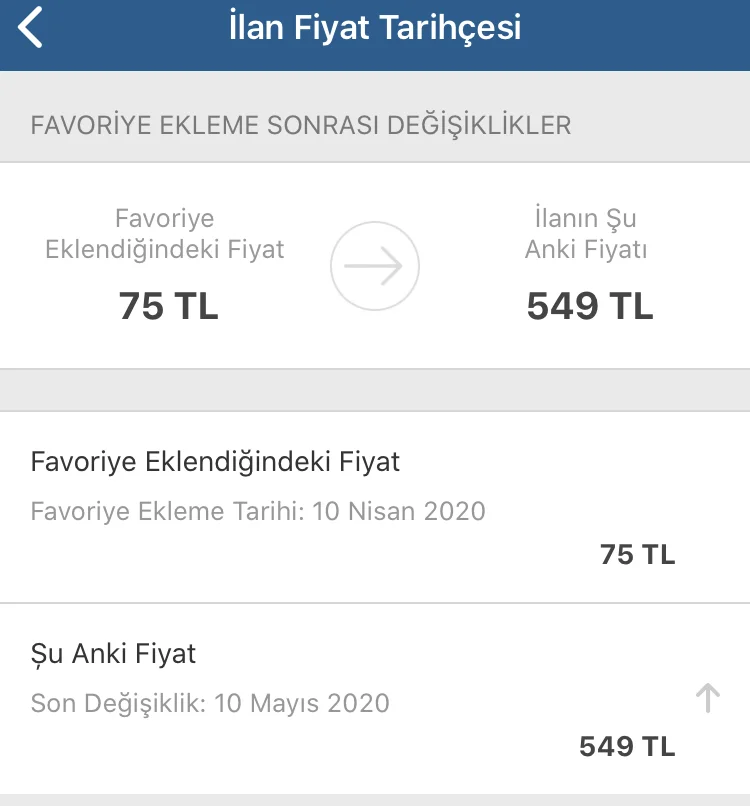750x806 pixels.
Task: Click the İlan Fiyat Tarihçesi title
Action: point(374,28)
